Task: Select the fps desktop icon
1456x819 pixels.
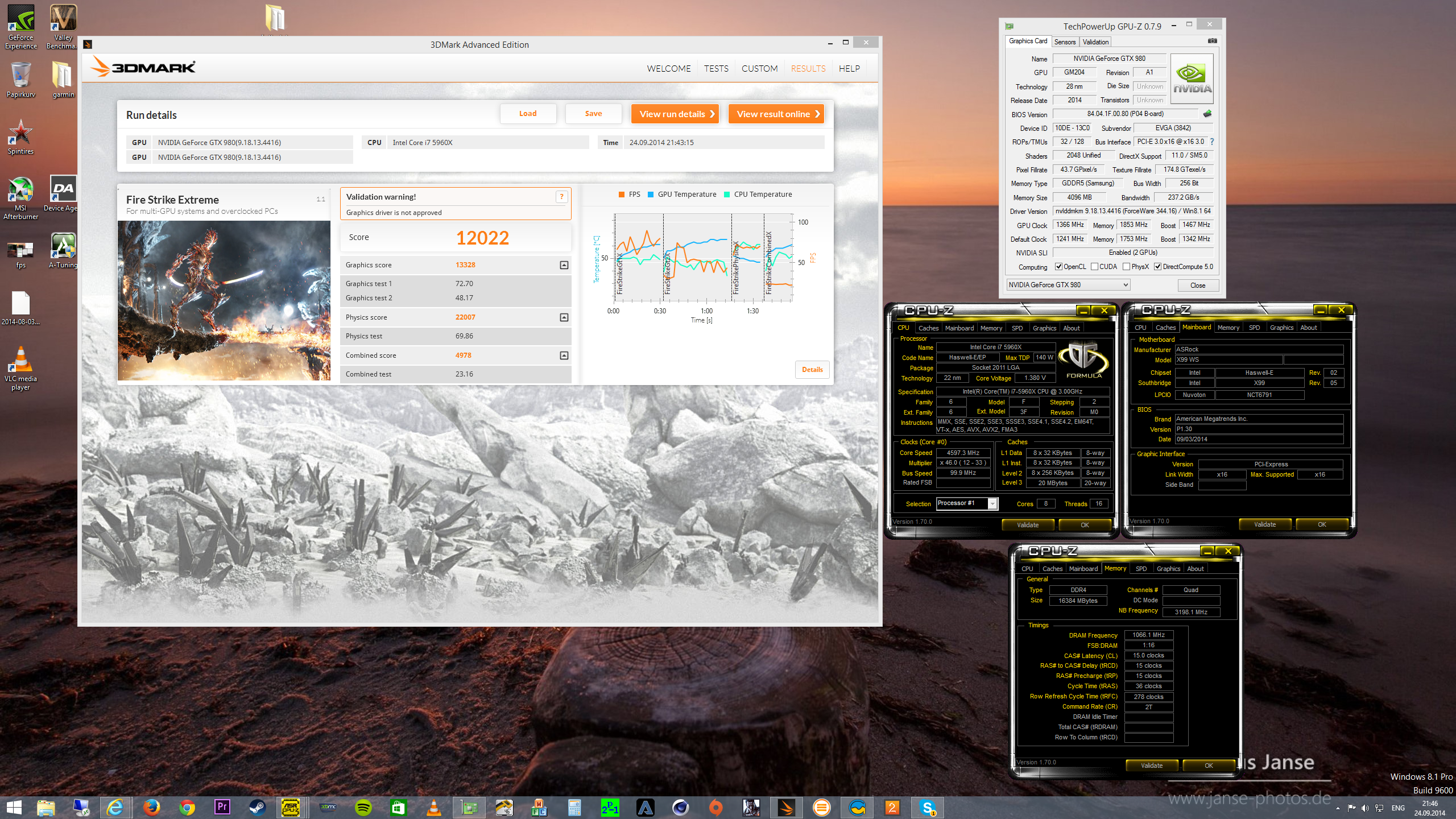Action: click(21, 254)
